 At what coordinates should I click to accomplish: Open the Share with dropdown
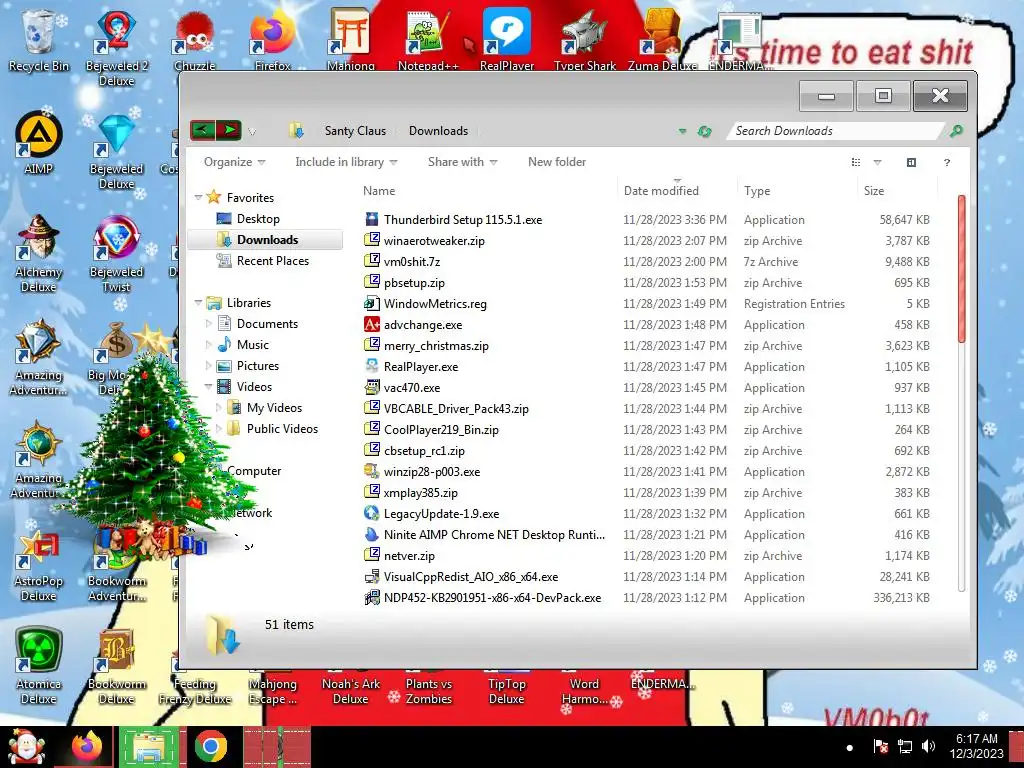462,162
